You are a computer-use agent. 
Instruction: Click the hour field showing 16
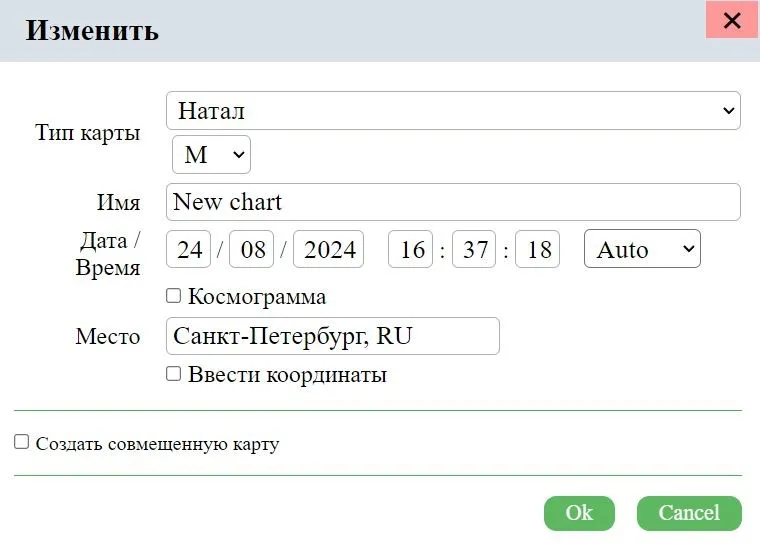pos(412,249)
